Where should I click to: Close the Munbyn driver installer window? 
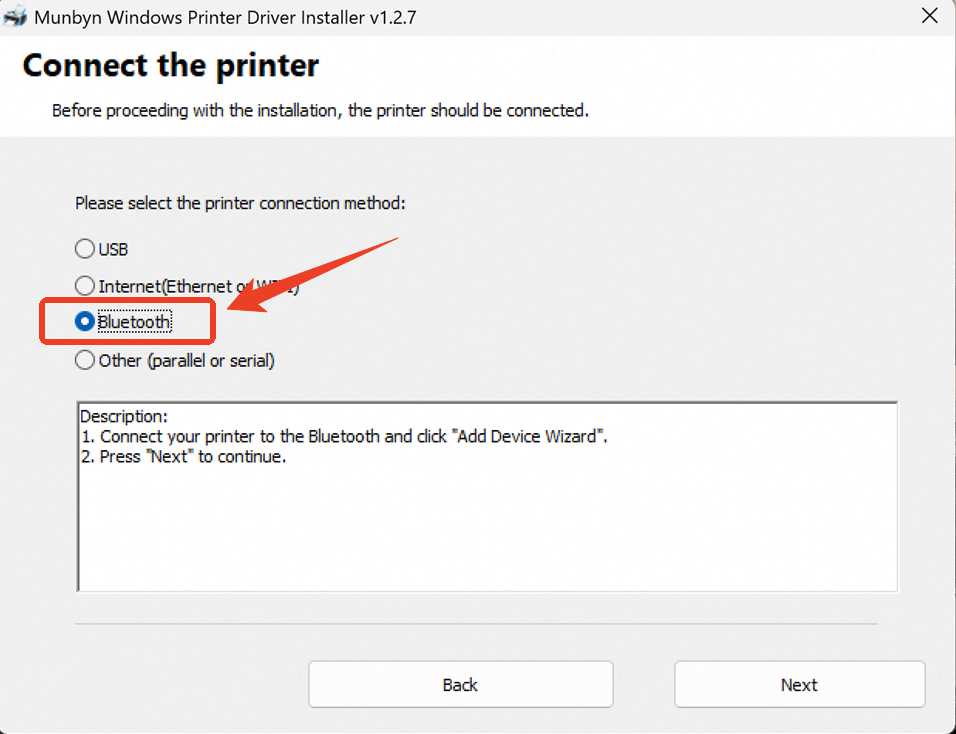tap(929, 16)
